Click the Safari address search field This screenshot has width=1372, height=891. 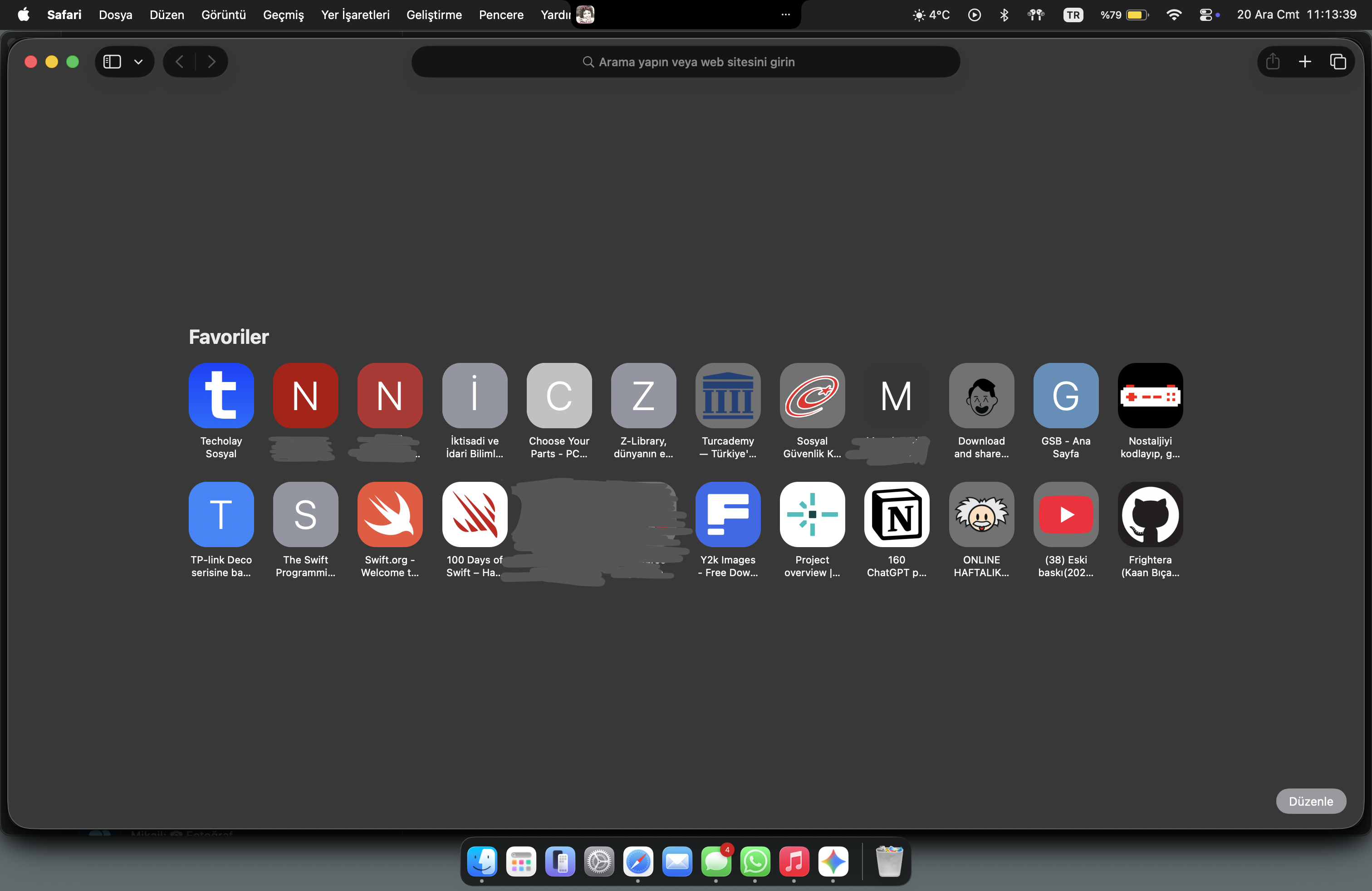tap(686, 62)
